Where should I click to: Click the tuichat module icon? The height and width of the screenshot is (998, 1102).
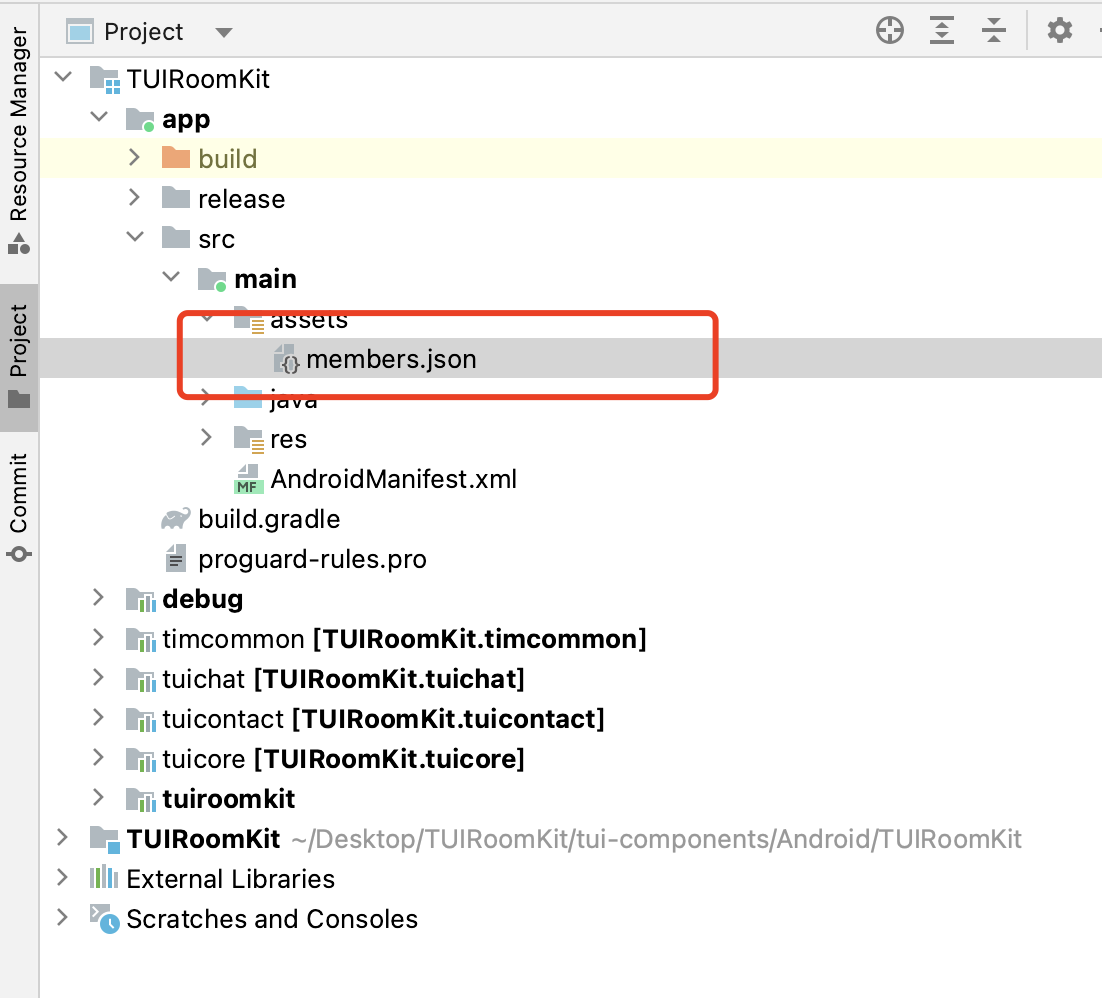pos(141,680)
